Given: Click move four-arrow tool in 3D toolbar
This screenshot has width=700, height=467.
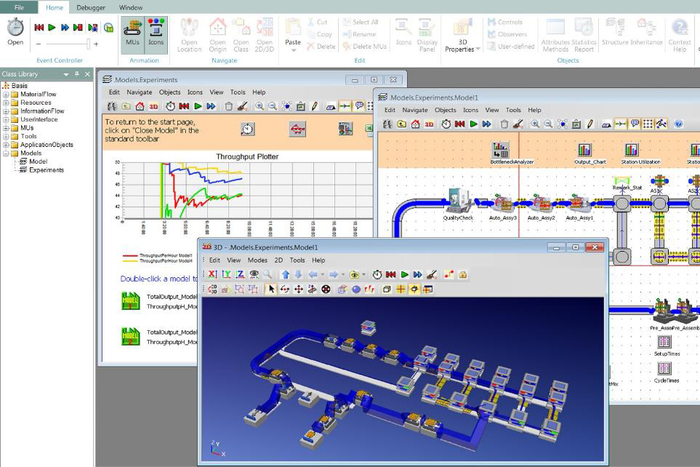Looking at the screenshot, I should (x=298, y=289).
